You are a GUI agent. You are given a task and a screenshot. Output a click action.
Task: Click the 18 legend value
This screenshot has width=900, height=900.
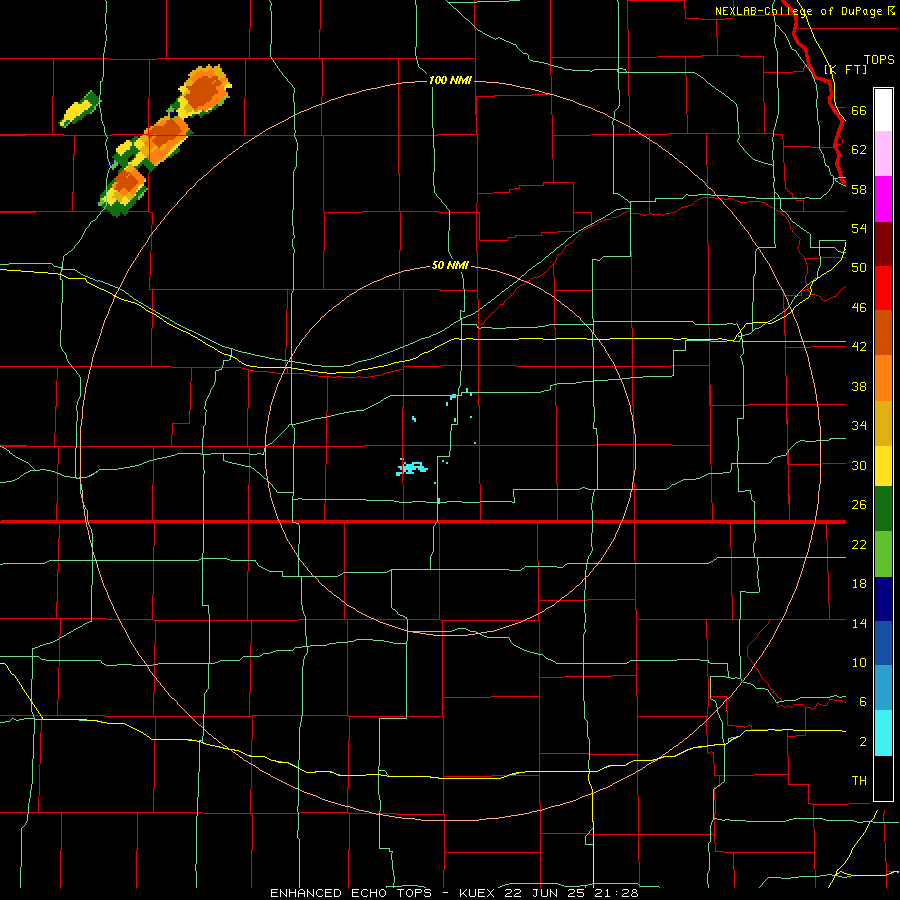pos(859,584)
